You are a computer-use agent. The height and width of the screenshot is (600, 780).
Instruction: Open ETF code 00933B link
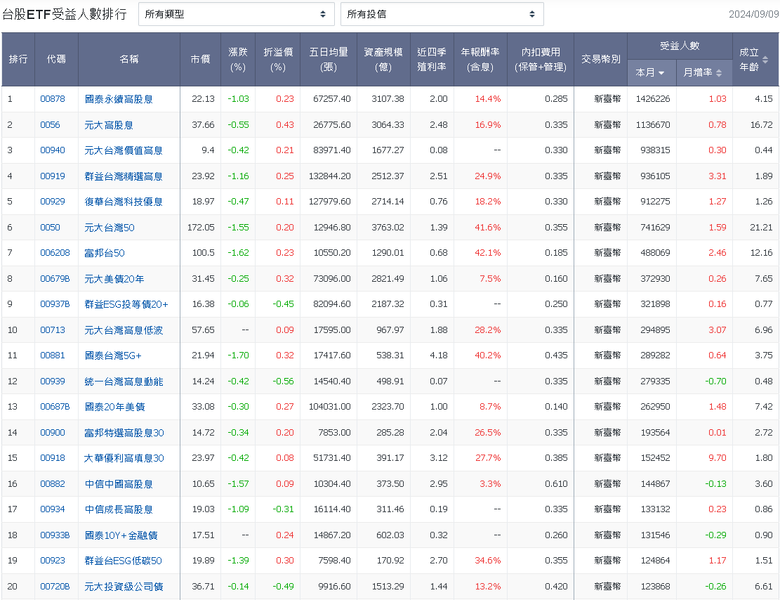tap(55, 535)
